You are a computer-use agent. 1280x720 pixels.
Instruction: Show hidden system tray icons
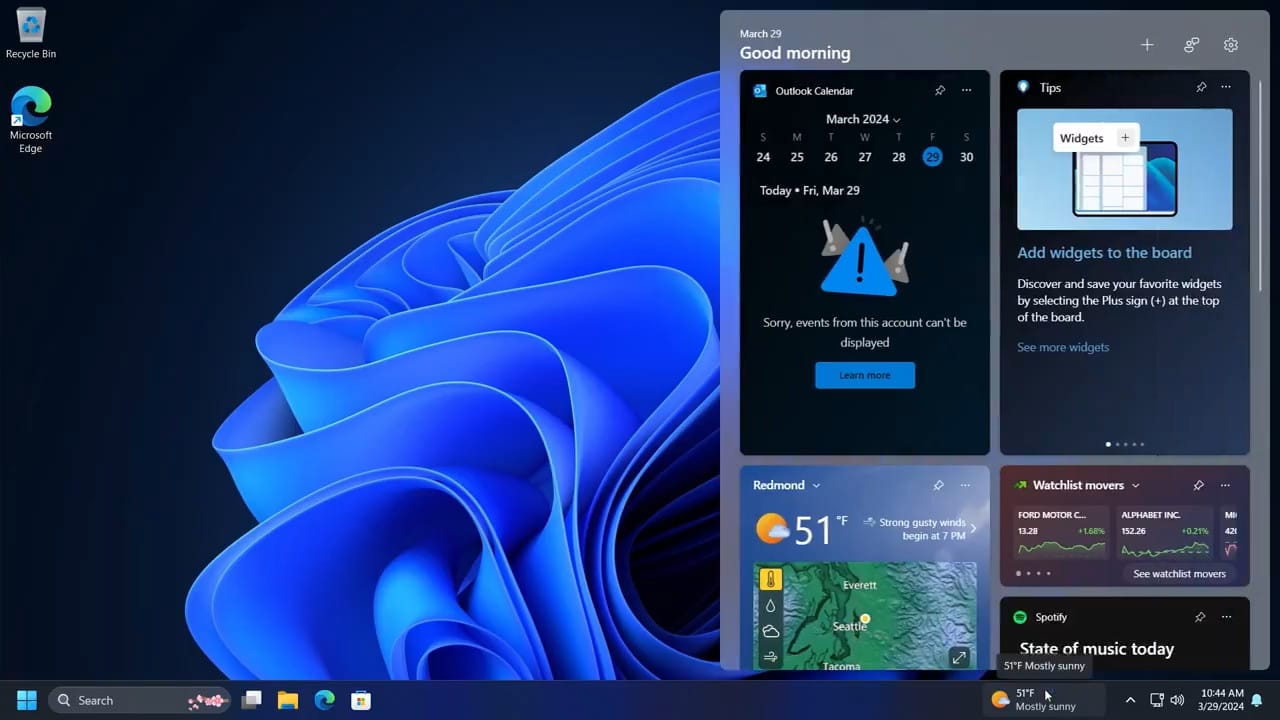(x=1130, y=700)
